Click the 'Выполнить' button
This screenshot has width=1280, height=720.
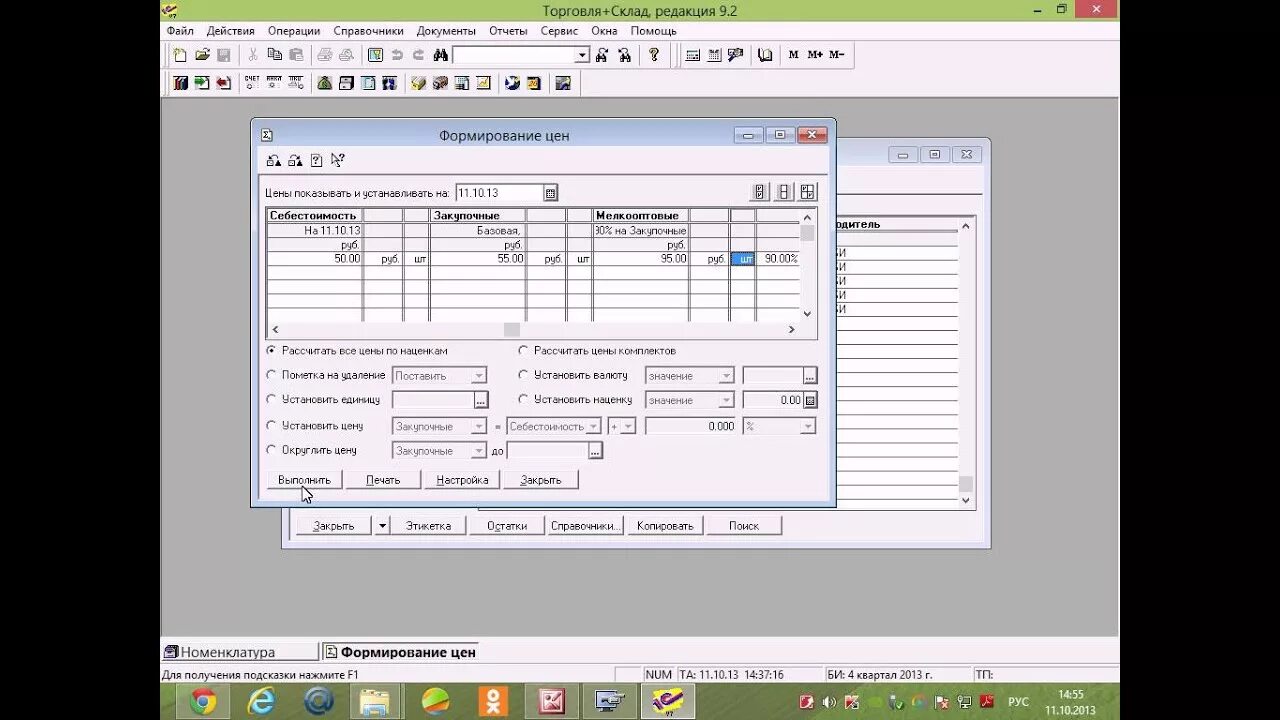pos(304,480)
